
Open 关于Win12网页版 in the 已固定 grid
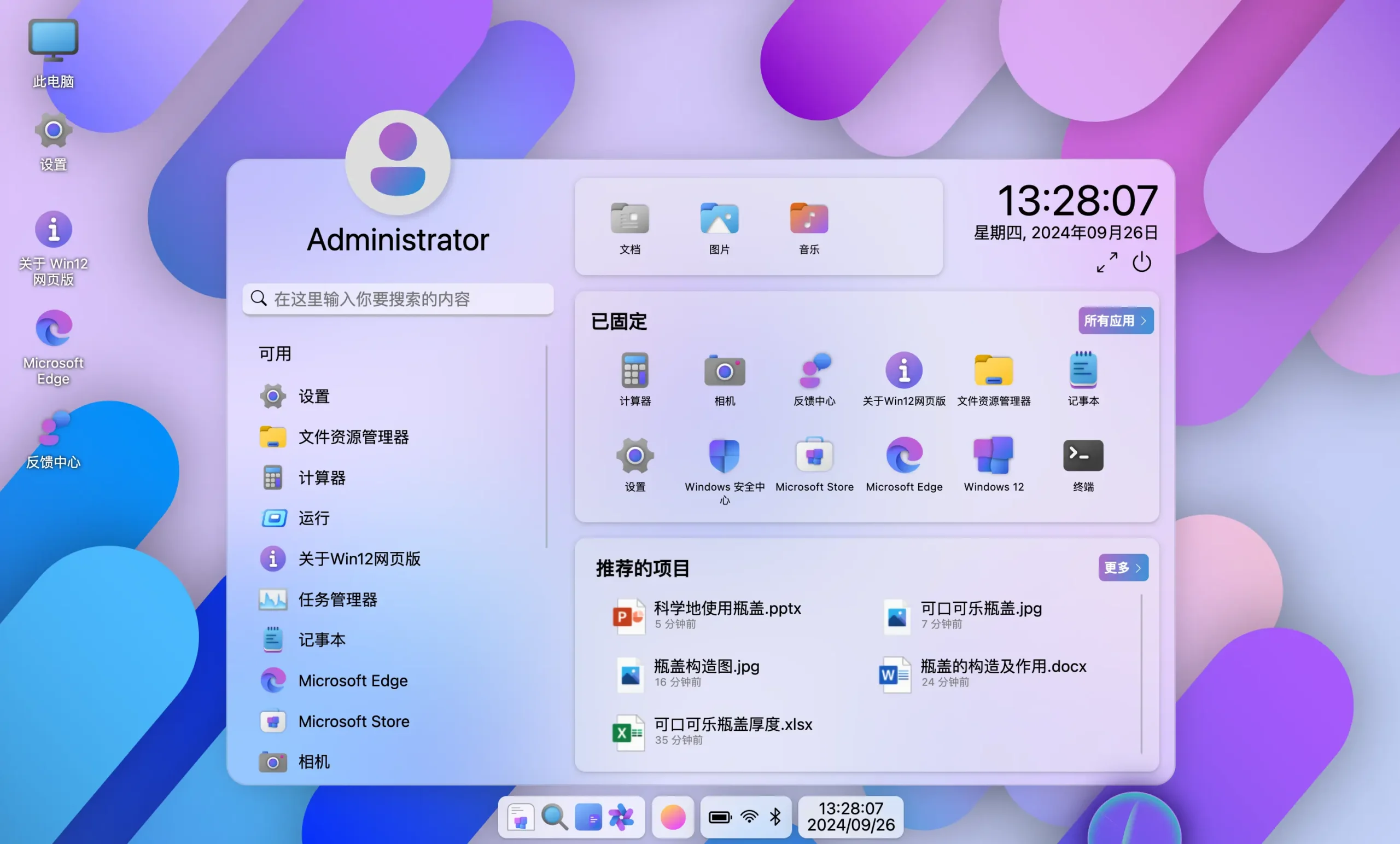[904, 379]
